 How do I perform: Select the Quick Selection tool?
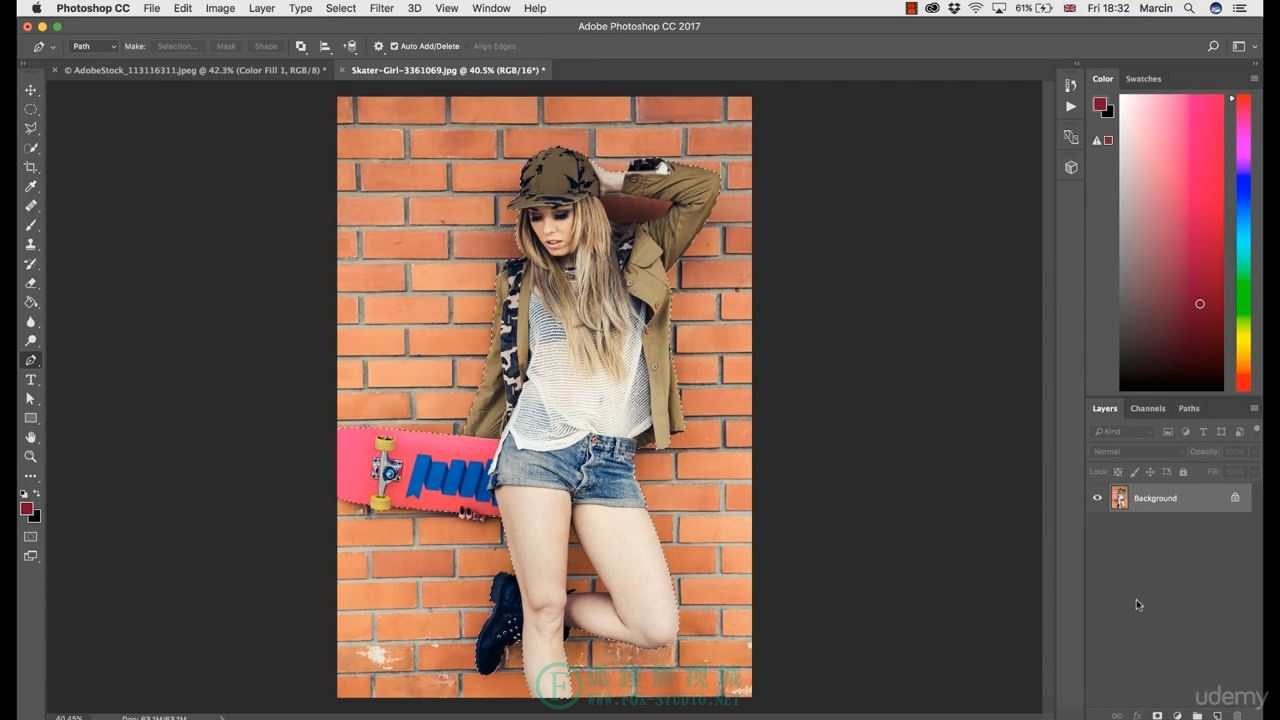(x=31, y=148)
